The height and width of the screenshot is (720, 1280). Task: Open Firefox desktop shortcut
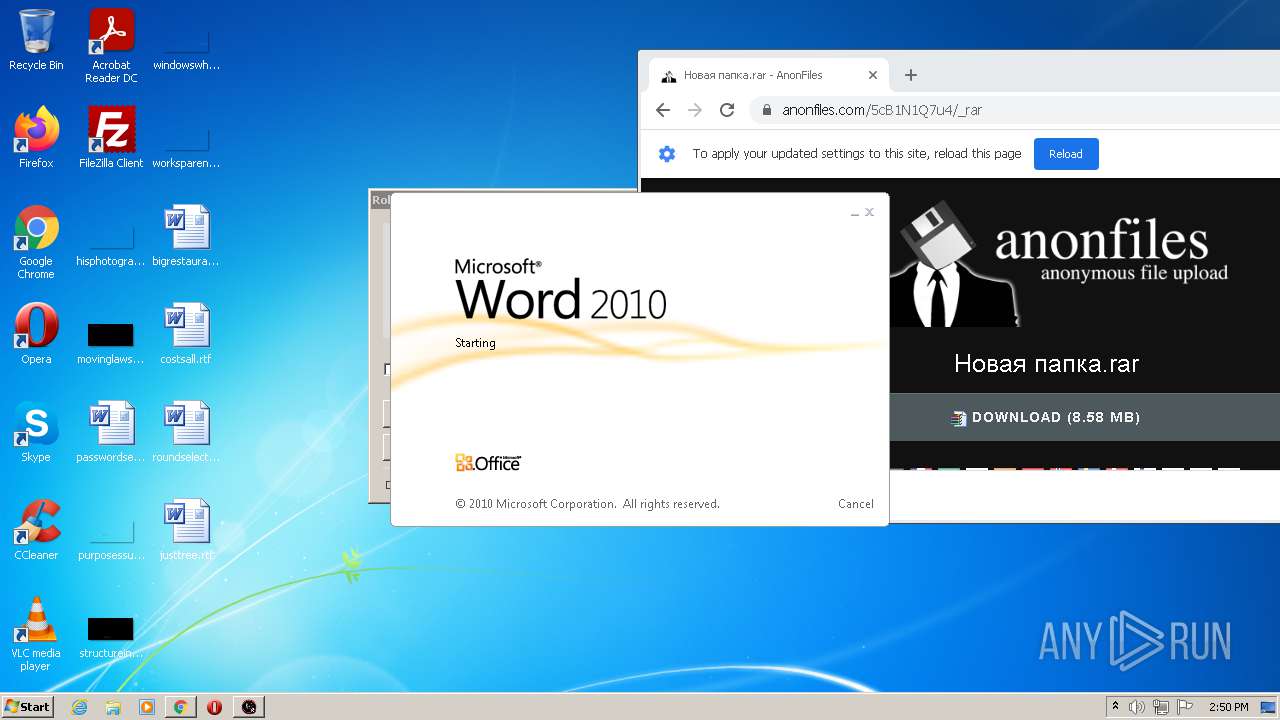36,138
